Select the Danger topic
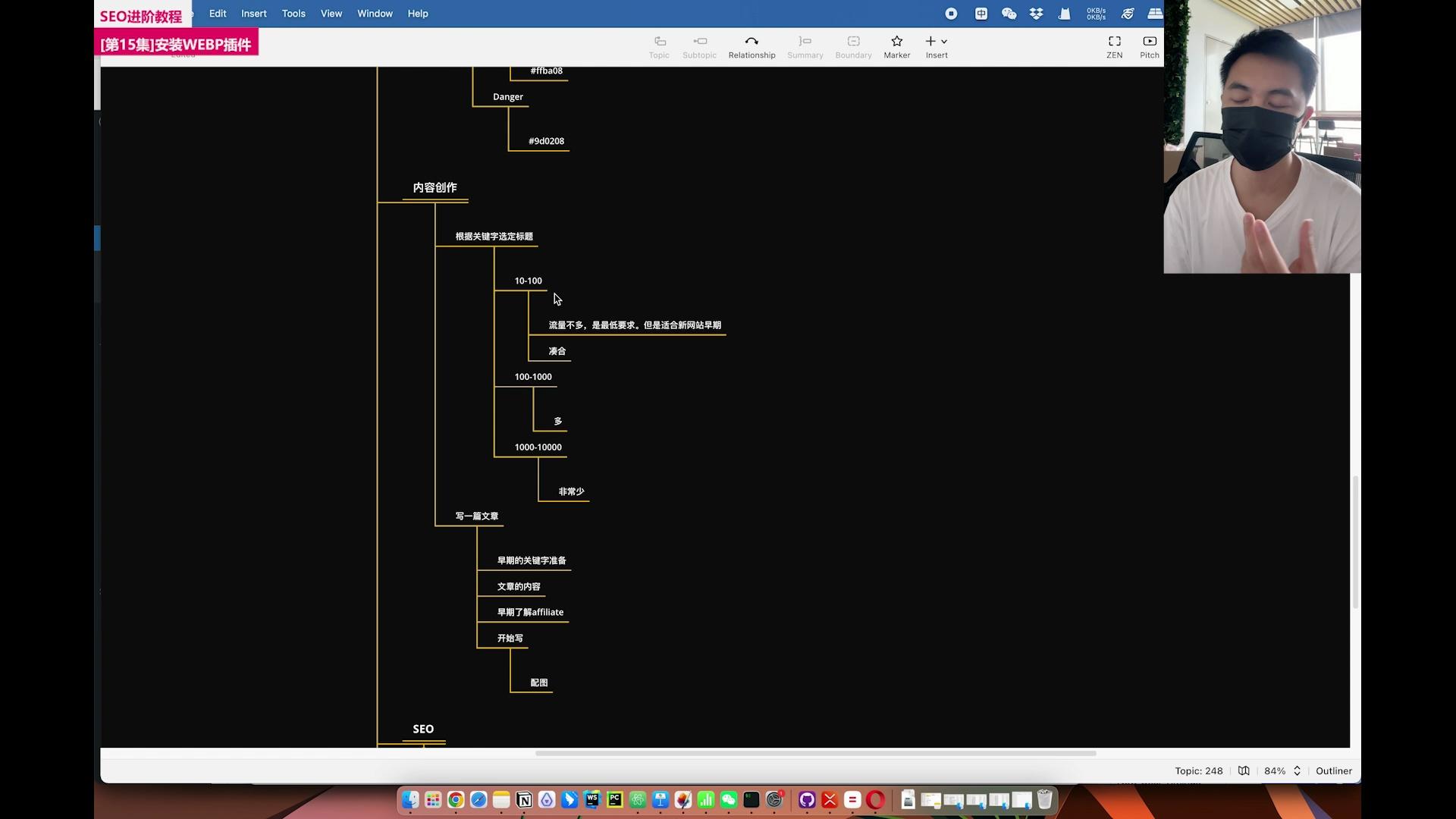The image size is (1456, 819). (508, 97)
